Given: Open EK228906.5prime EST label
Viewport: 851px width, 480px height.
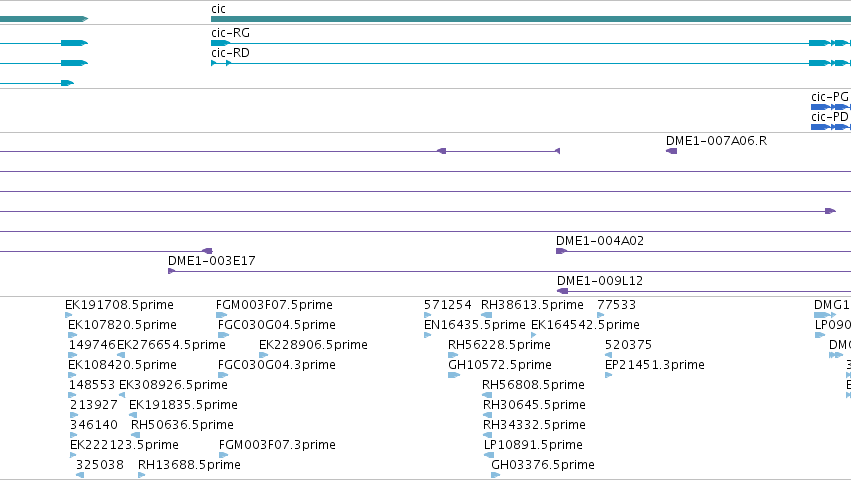Looking at the screenshot, I should [313, 345].
